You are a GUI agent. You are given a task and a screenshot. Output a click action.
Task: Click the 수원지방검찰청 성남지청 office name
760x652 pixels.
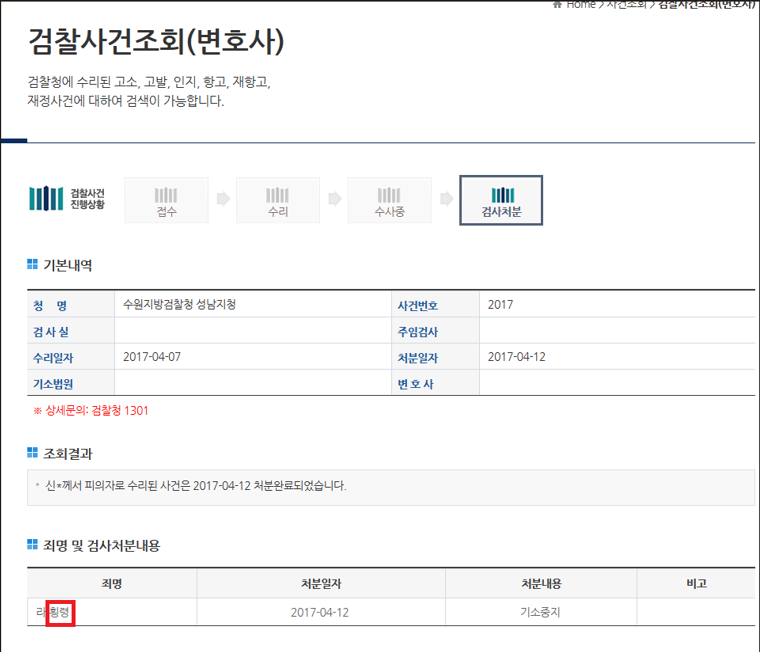(x=186, y=305)
